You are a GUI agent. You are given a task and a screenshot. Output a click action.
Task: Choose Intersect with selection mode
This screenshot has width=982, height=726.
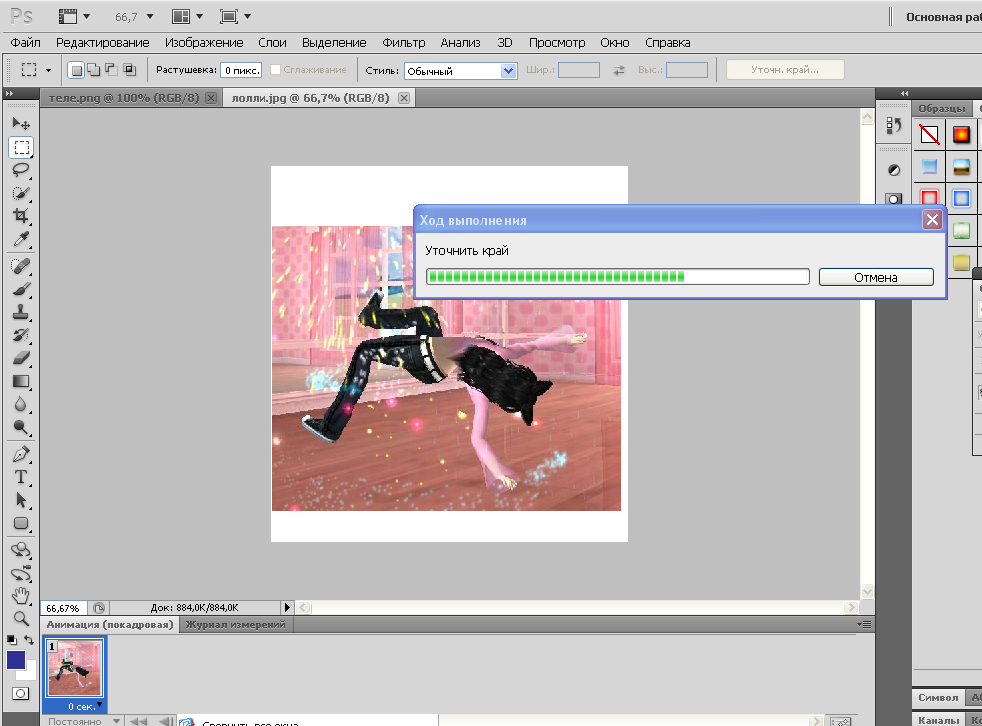click(x=129, y=70)
